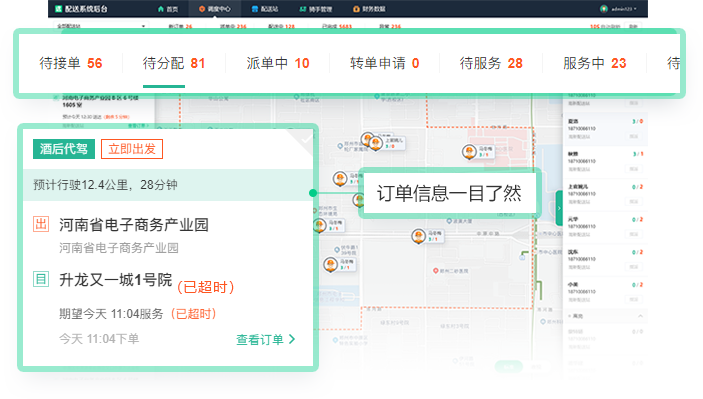Click the 立即出发 button on order card
The height and width of the screenshot is (399, 703).
(x=132, y=149)
